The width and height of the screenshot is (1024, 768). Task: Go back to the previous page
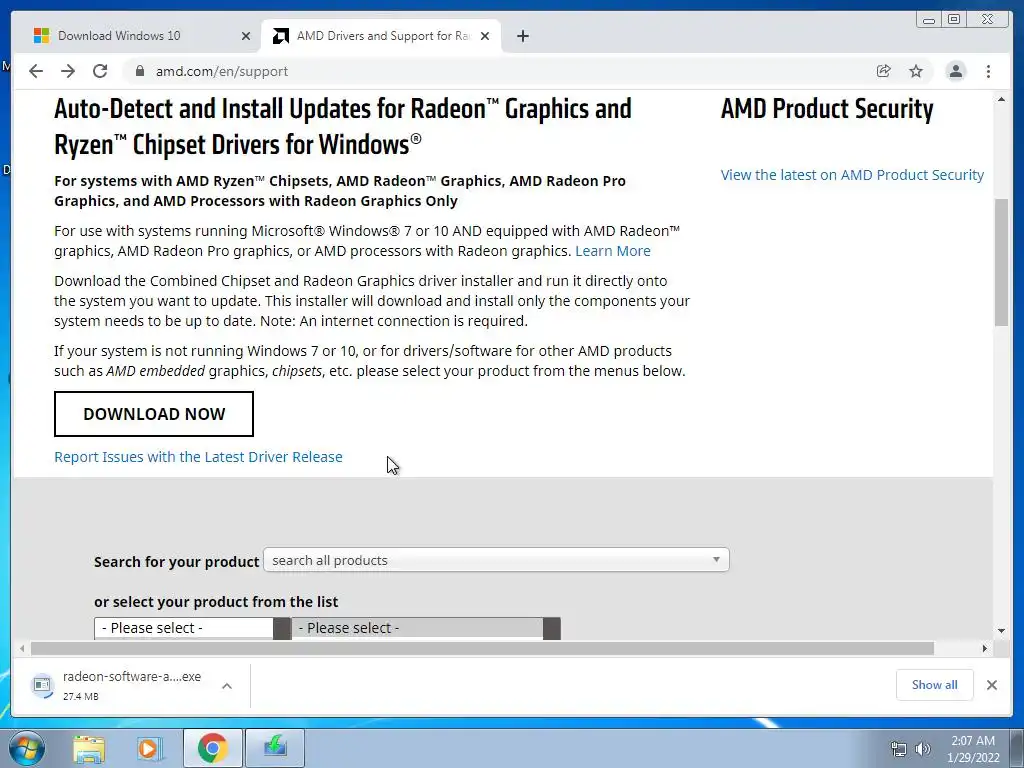36,71
